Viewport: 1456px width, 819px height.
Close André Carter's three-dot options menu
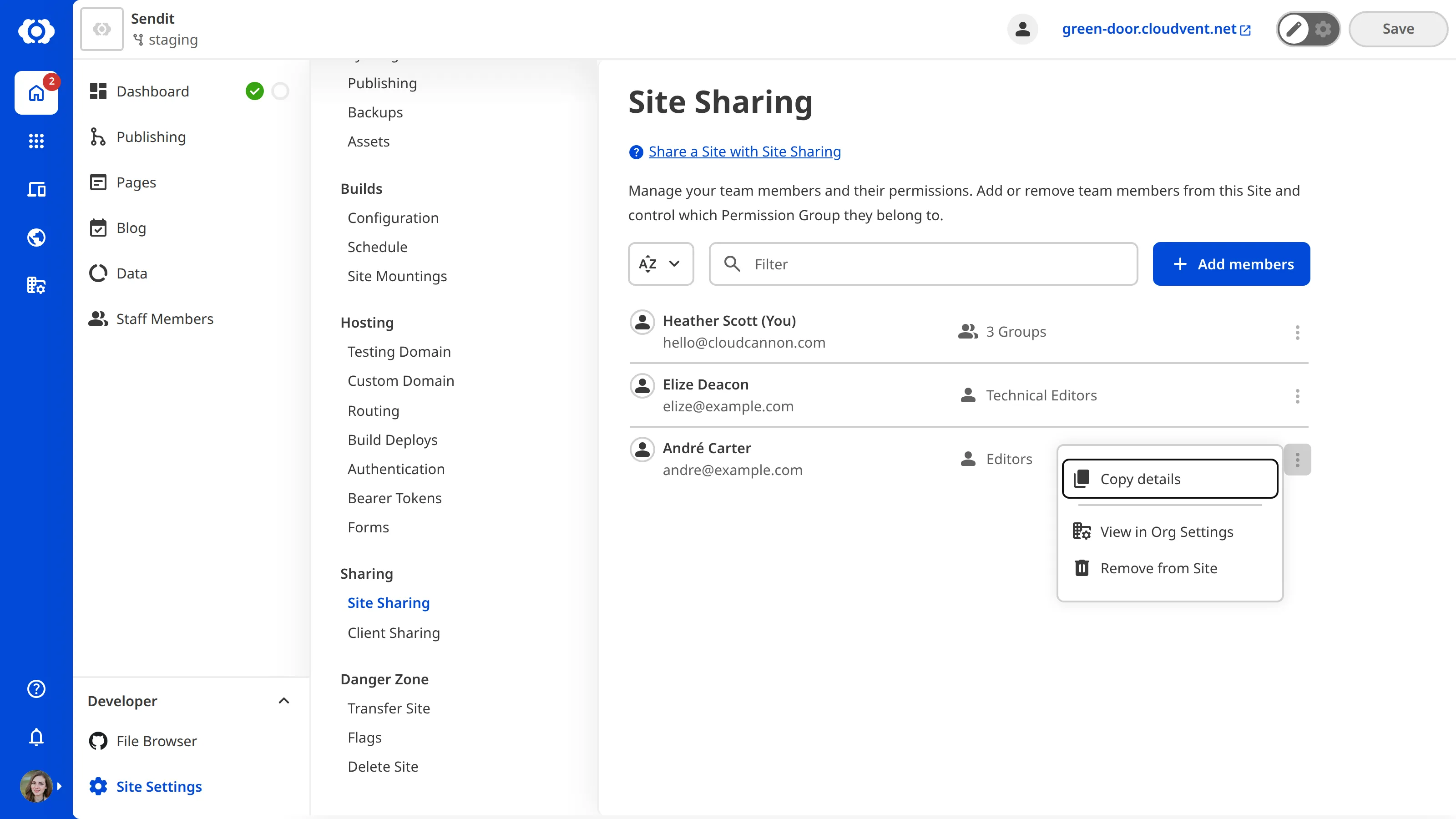click(1297, 460)
